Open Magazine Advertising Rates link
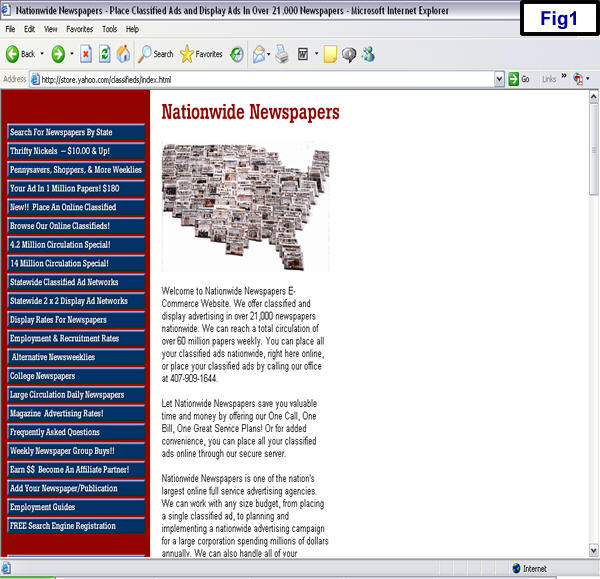600x579 pixels. pos(76,413)
